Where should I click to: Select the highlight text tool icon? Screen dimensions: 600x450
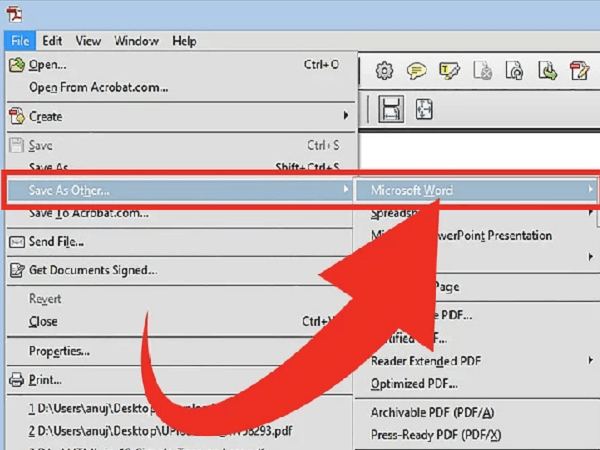(x=449, y=70)
